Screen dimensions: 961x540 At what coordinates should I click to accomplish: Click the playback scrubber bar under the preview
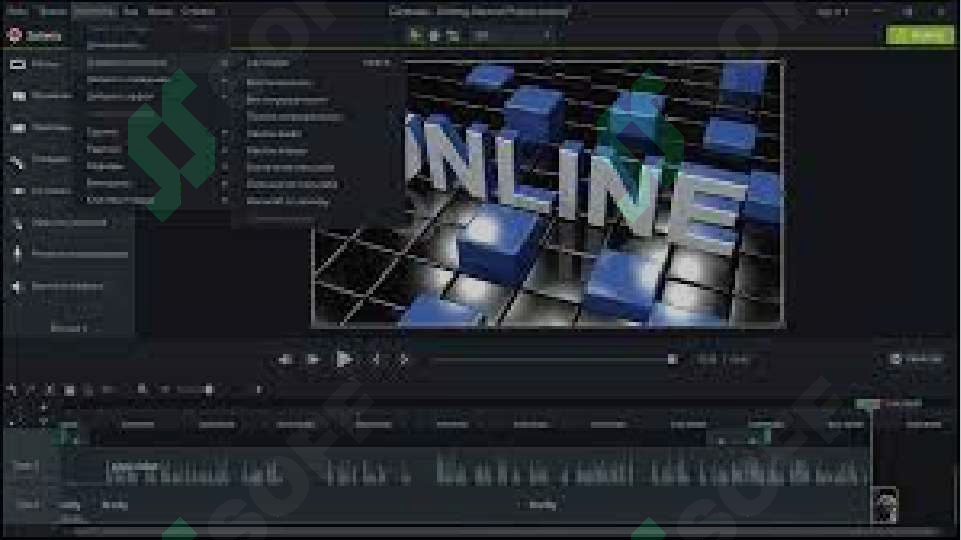point(552,360)
